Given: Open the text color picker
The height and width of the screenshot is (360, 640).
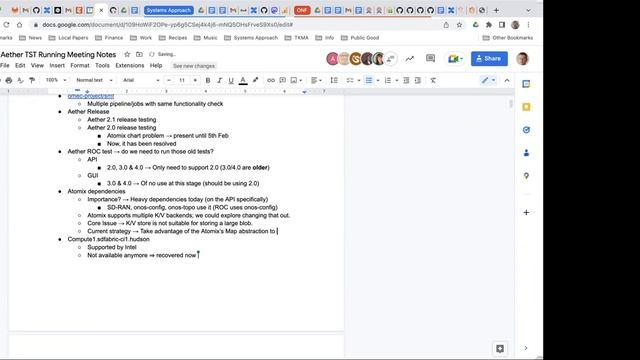Looking at the screenshot, I should tap(243, 80).
